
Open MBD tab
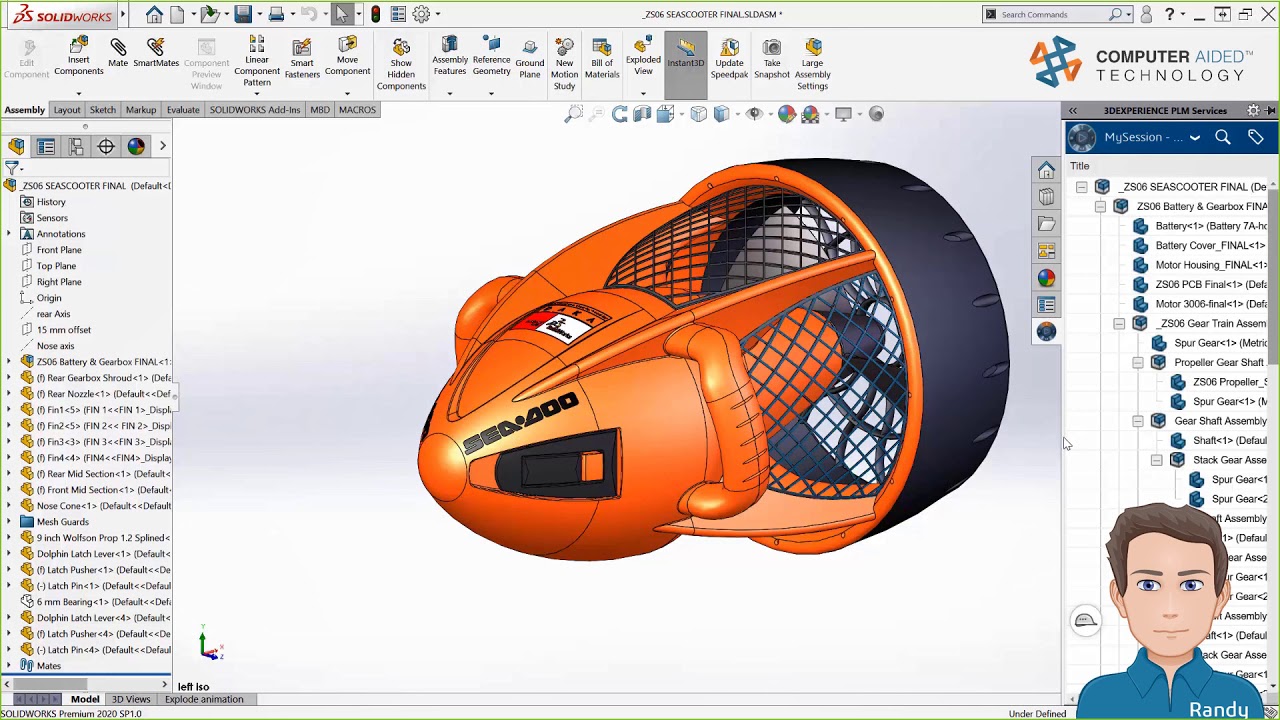click(x=320, y=110)
